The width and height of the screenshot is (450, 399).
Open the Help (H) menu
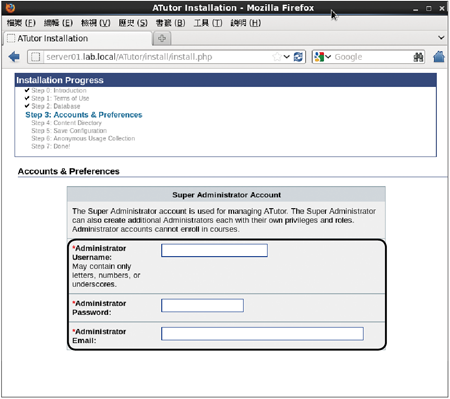(246, 23)
